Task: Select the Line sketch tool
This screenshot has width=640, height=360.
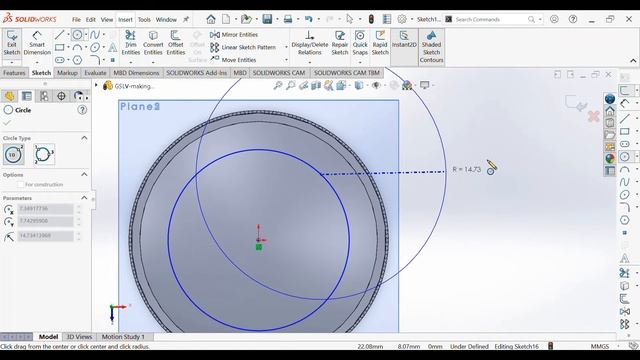Action: click(60, 35)
